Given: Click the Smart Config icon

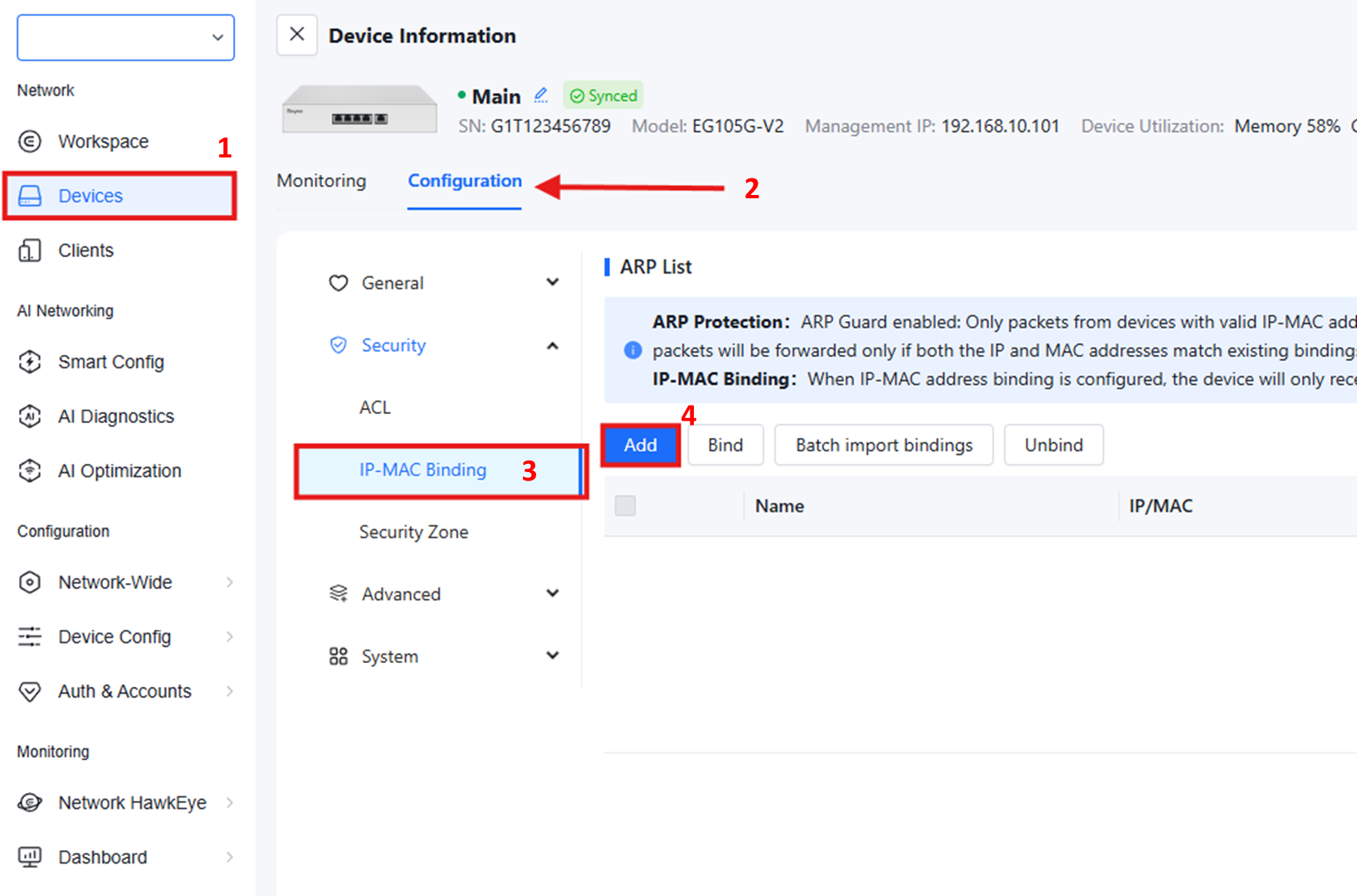Looking at the screenshot, I should coord(30,362).
